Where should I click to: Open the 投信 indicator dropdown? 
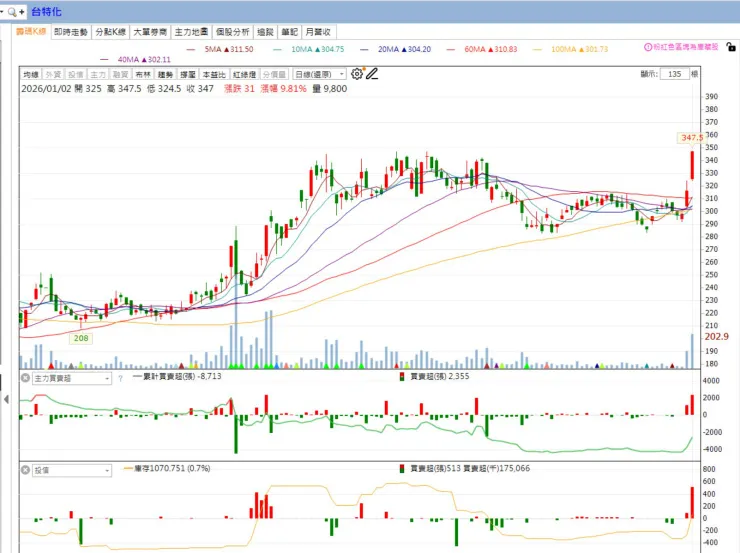coord(72,470)
